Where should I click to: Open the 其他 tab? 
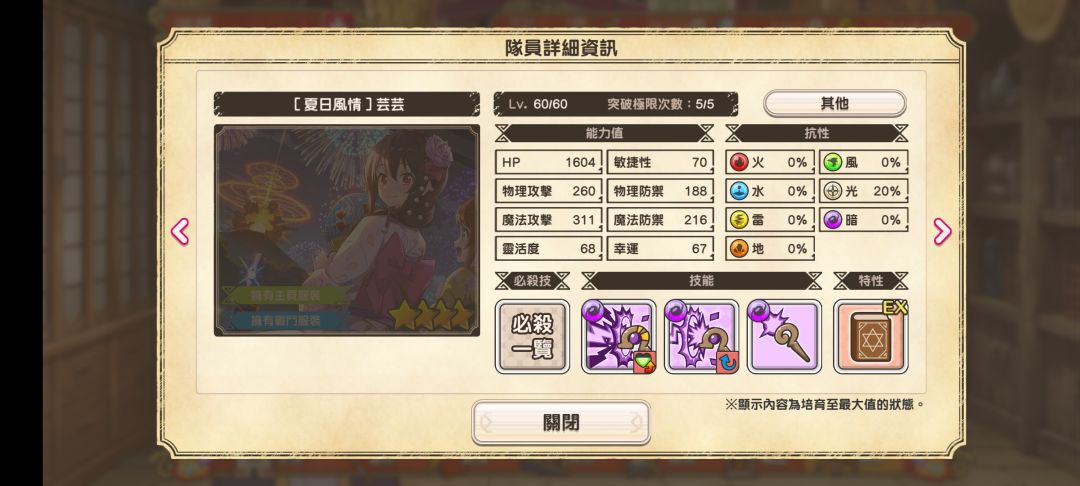point(834,104)
